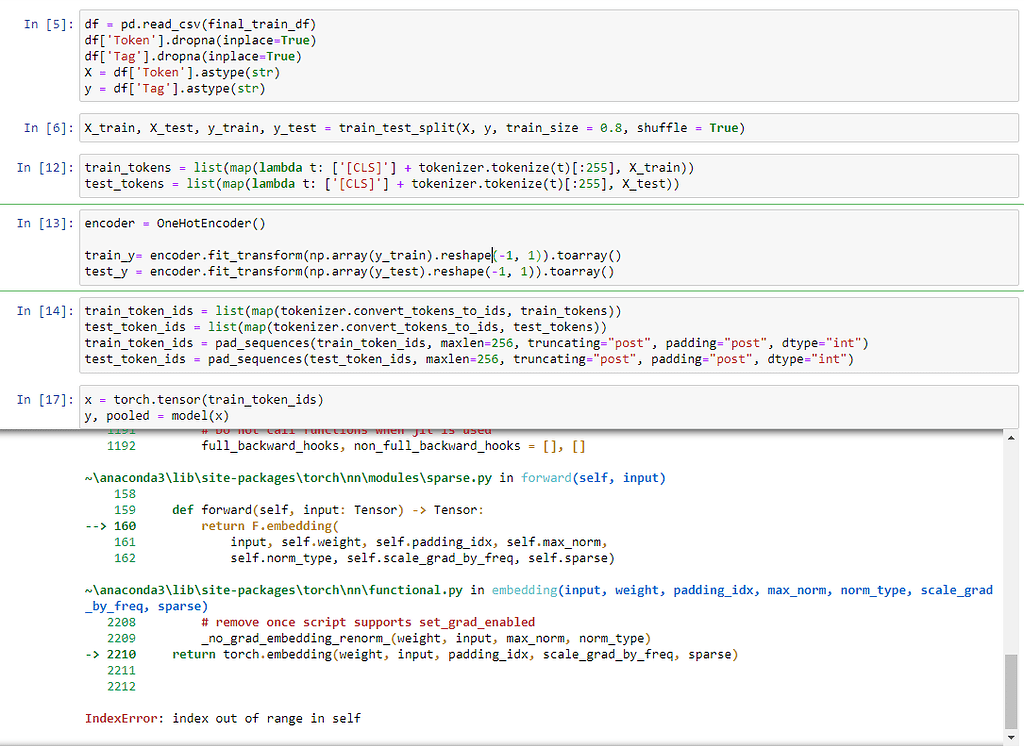Click the output scrollbar up arrow
This screenshot has width=1024, height=748.
tap(1011, 438)
